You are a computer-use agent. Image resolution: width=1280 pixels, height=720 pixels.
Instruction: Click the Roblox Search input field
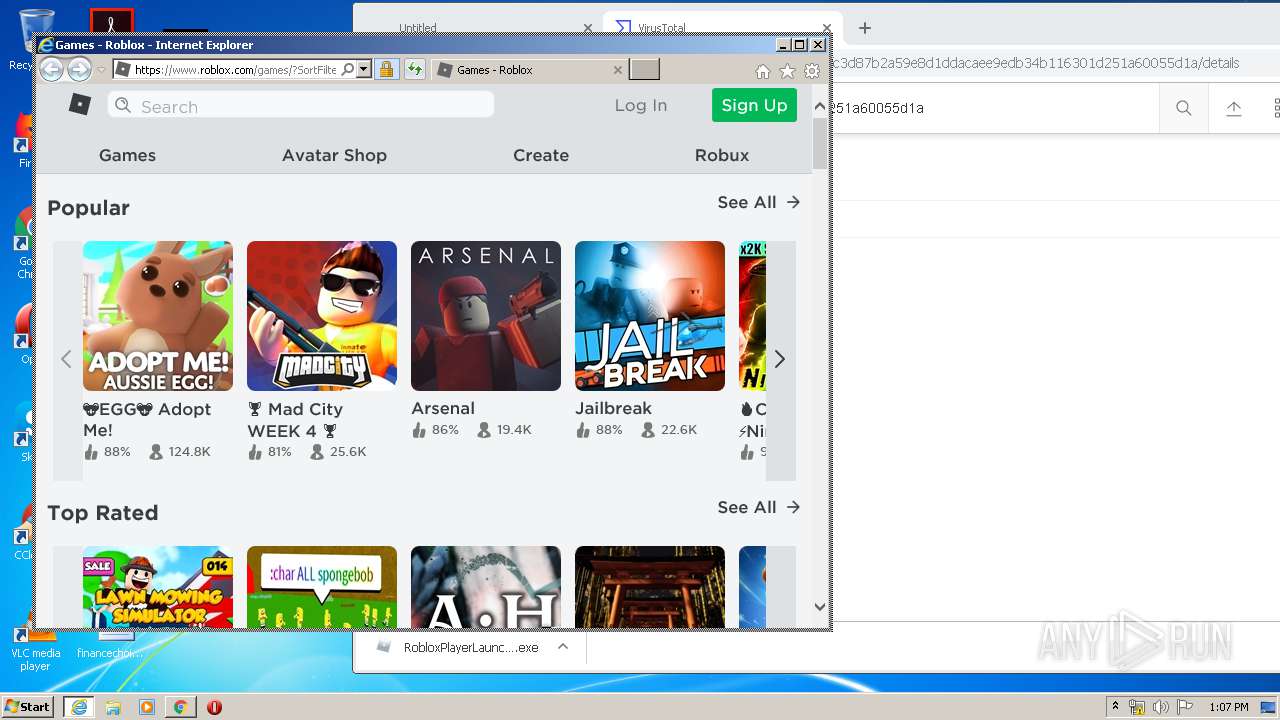[301, 105]
